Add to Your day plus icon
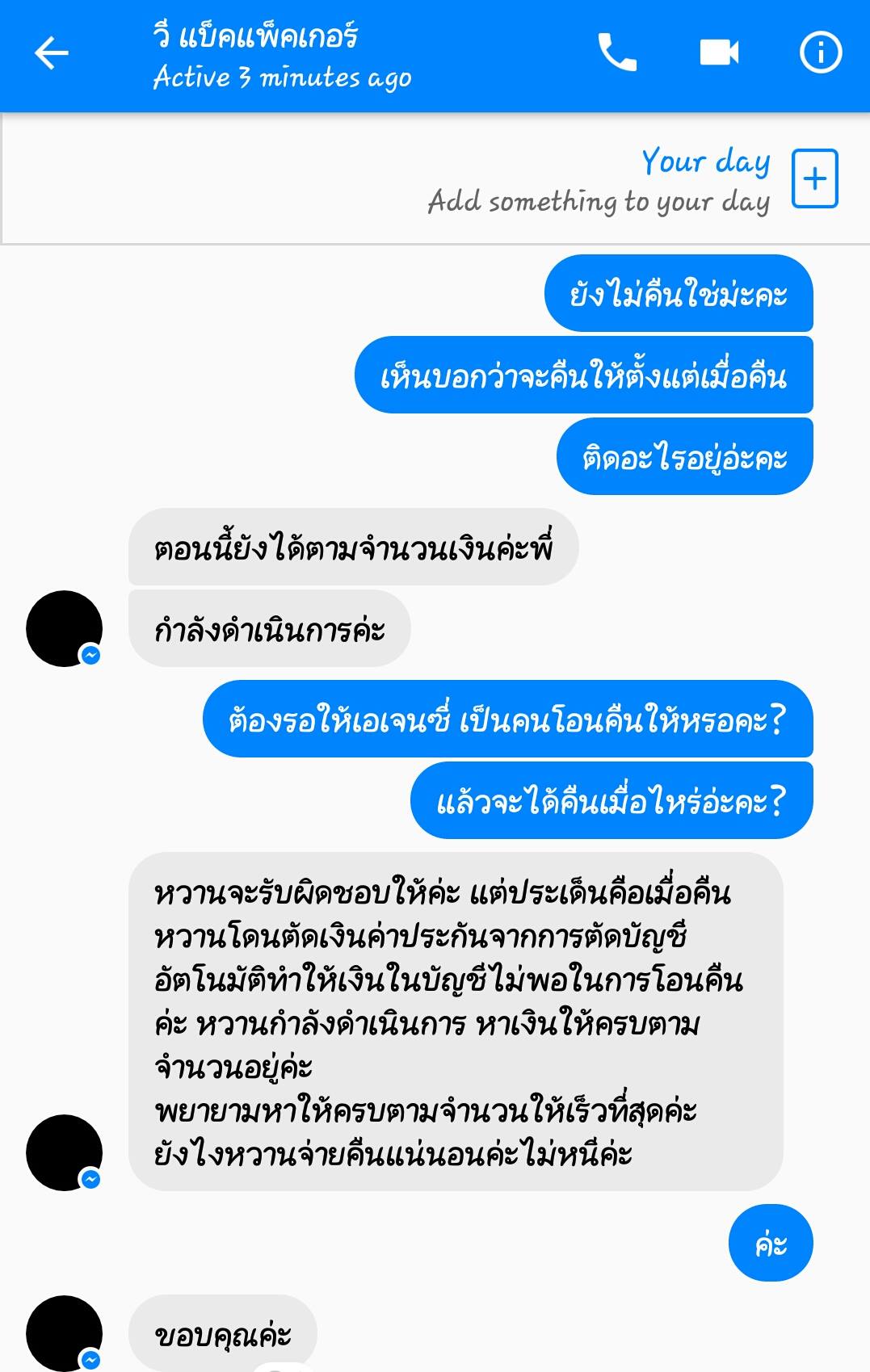The width and height of the screenshot is (870, 1372). pos(814,178)
